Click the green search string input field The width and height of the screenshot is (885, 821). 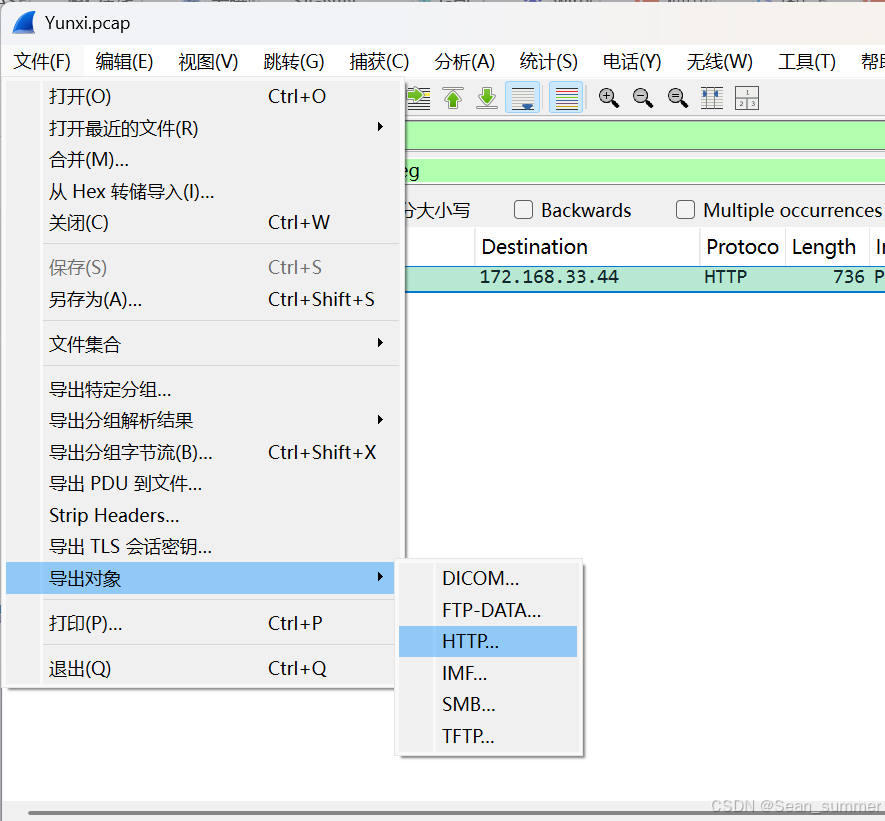645,171
